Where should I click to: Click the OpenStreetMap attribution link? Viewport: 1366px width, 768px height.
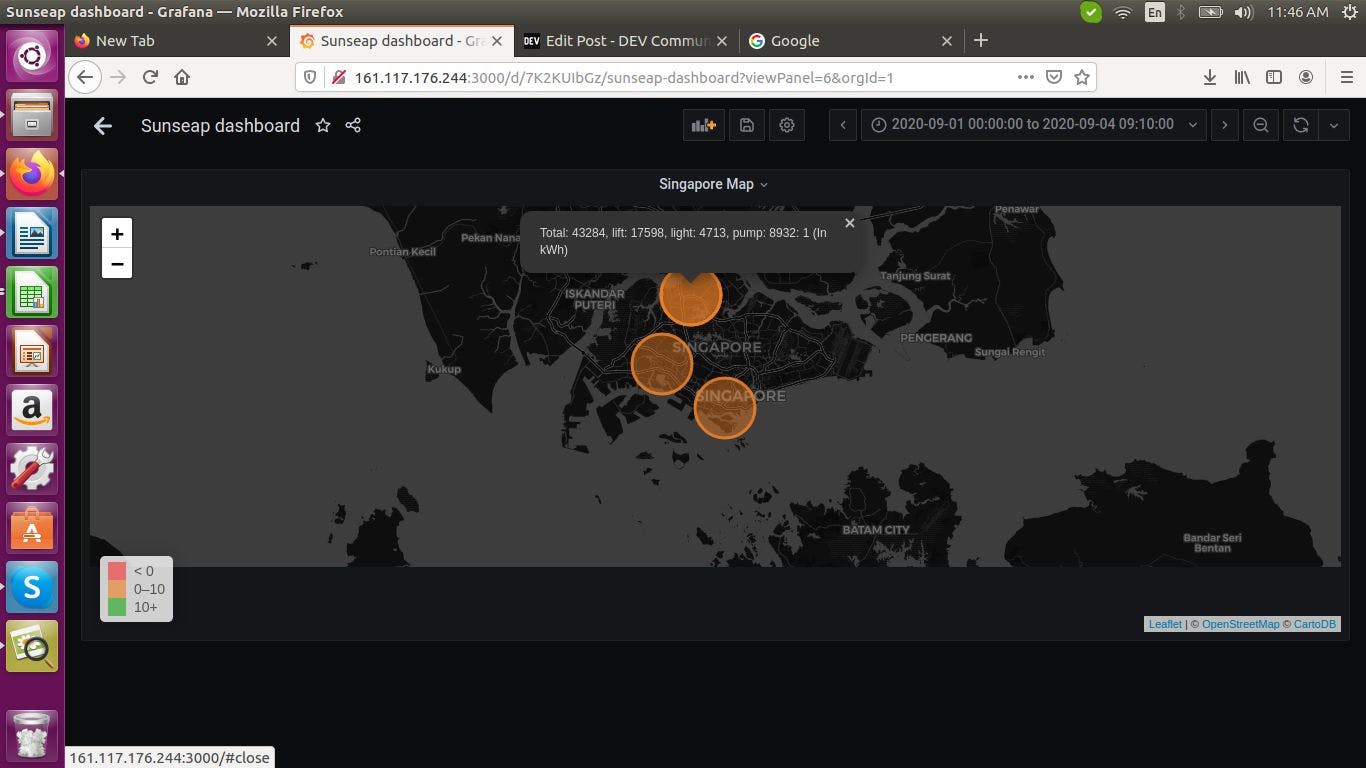pyautogui.click(x=1240, y=623)
